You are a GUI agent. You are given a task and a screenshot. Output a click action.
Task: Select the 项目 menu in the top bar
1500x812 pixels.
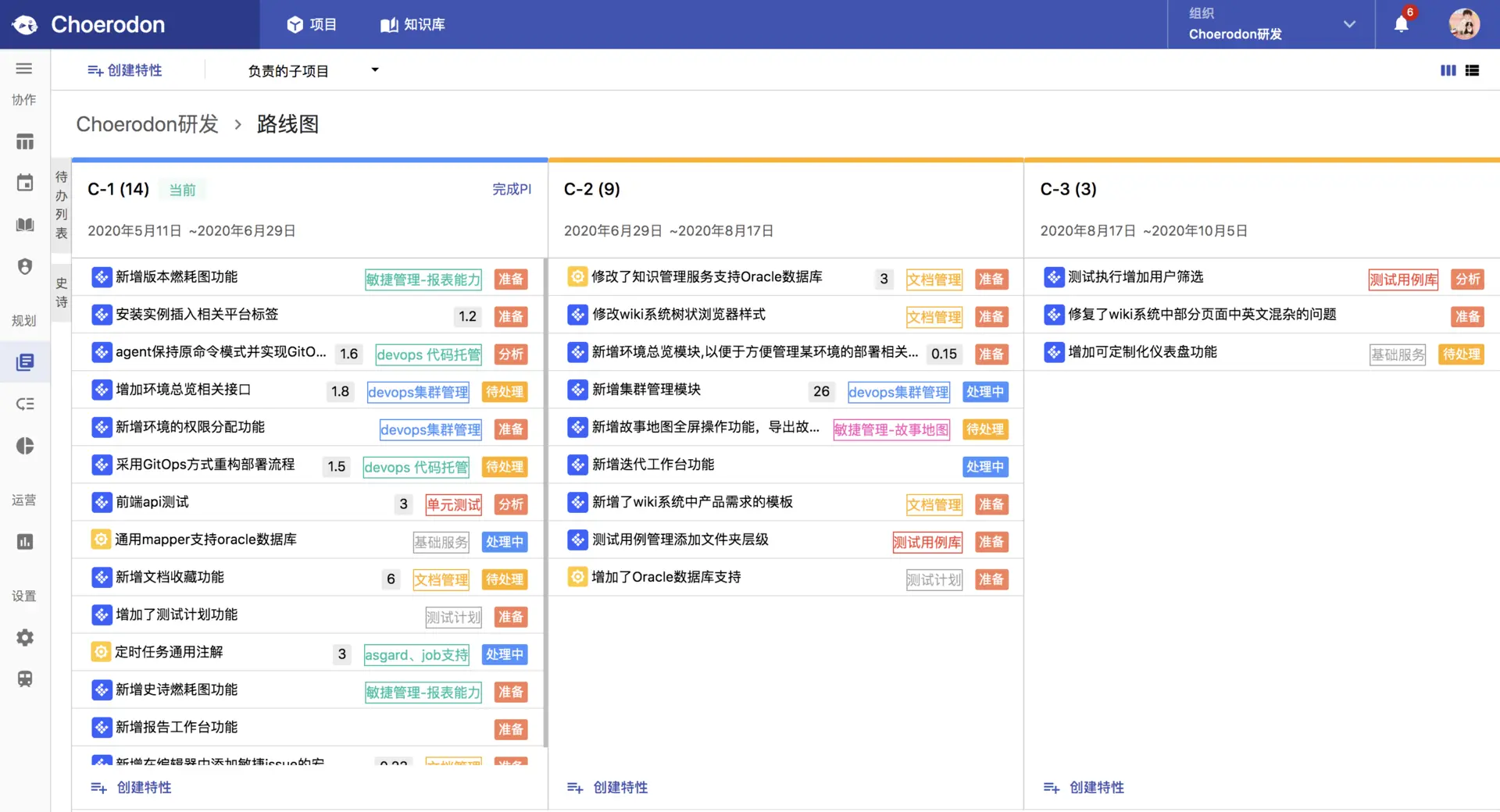312,24
